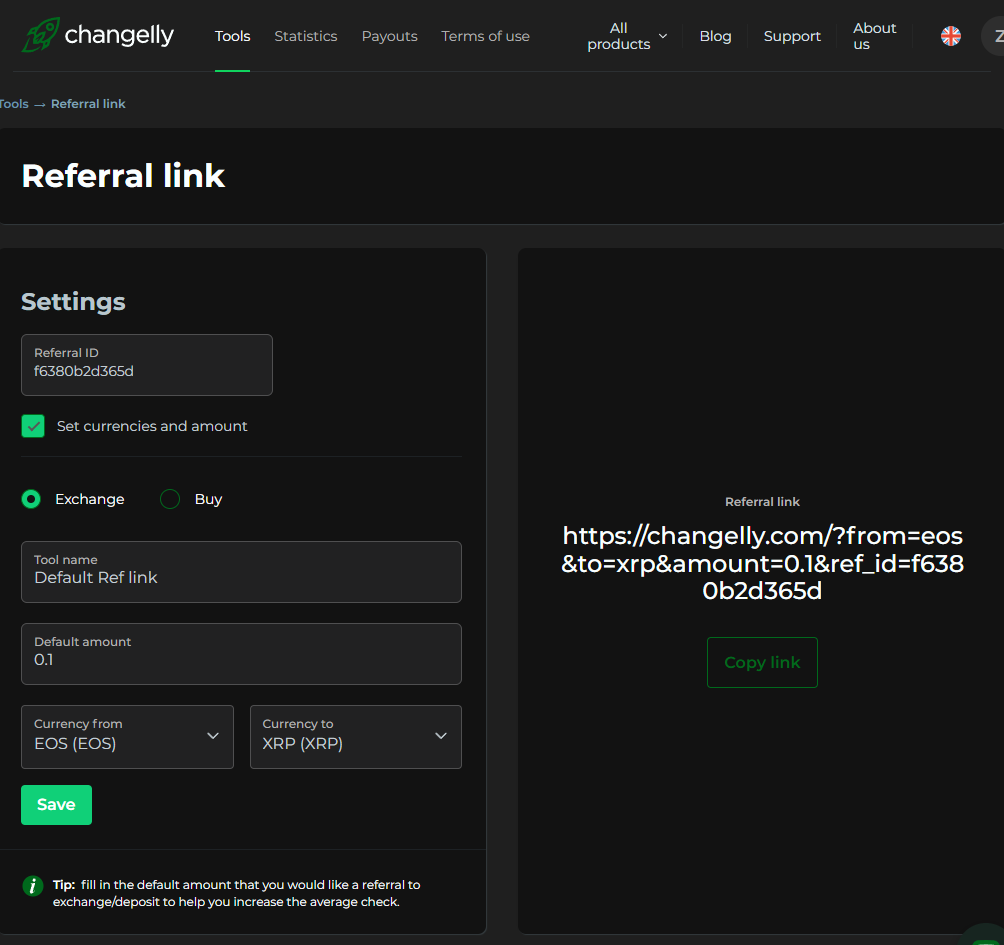Click the Referral link page title
1004x945 pixels.
123,175
